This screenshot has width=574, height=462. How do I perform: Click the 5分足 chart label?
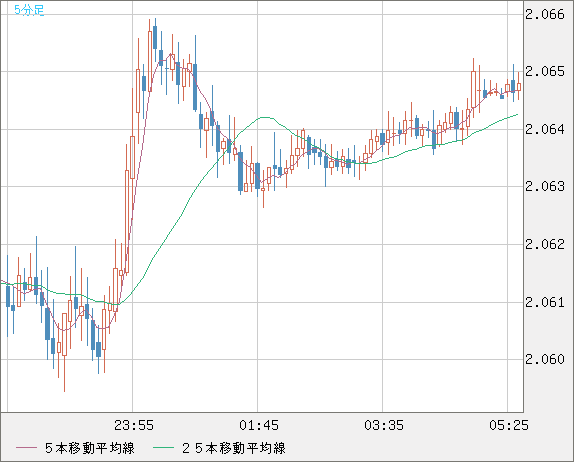click(29, 10)
